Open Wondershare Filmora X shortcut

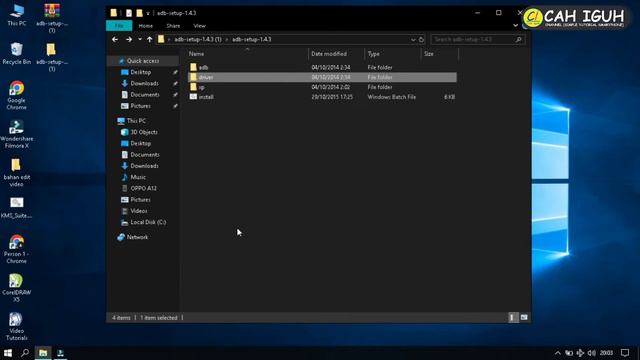(17, 134)
